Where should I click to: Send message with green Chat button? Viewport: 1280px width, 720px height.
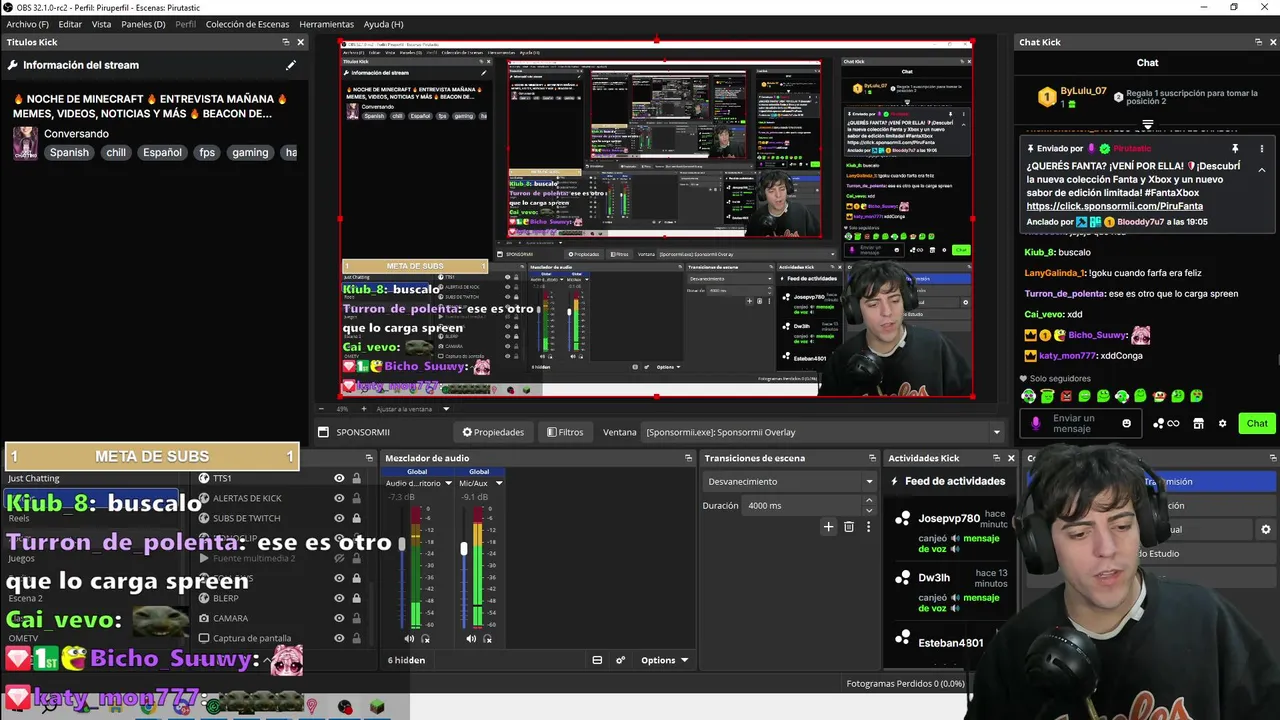(1257, 423)
